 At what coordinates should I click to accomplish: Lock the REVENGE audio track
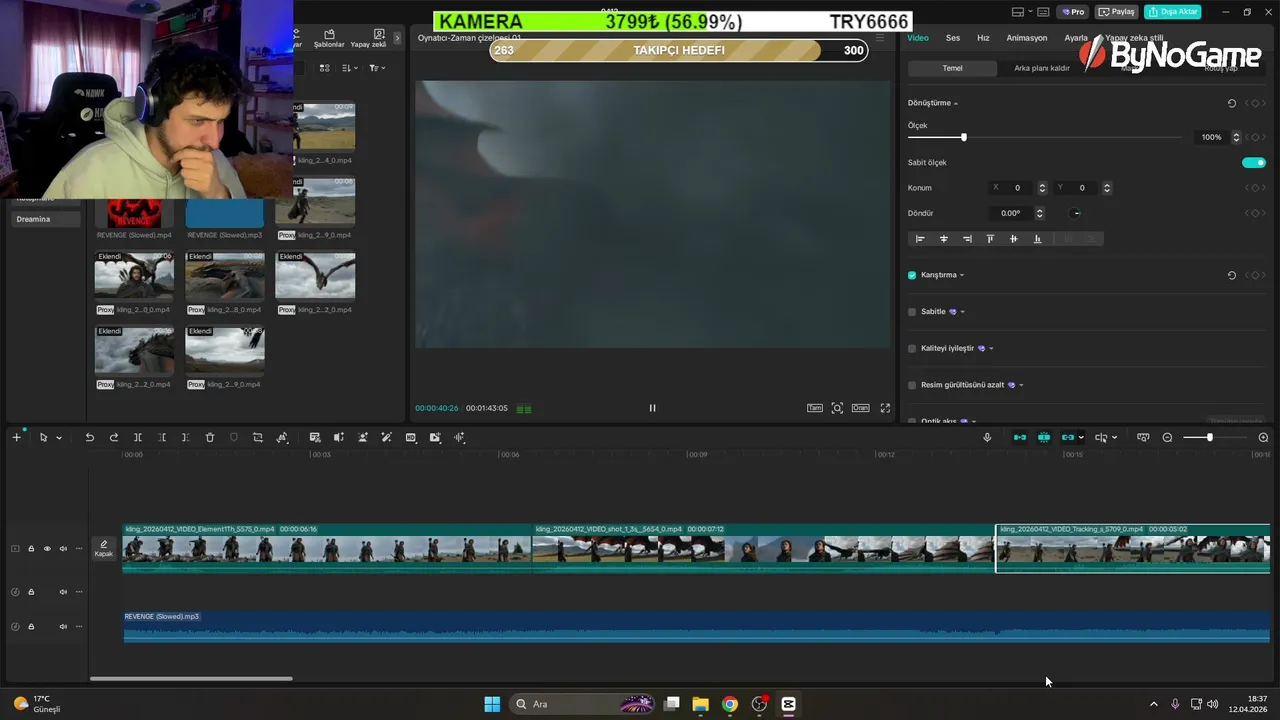click(x=31, y=627)
